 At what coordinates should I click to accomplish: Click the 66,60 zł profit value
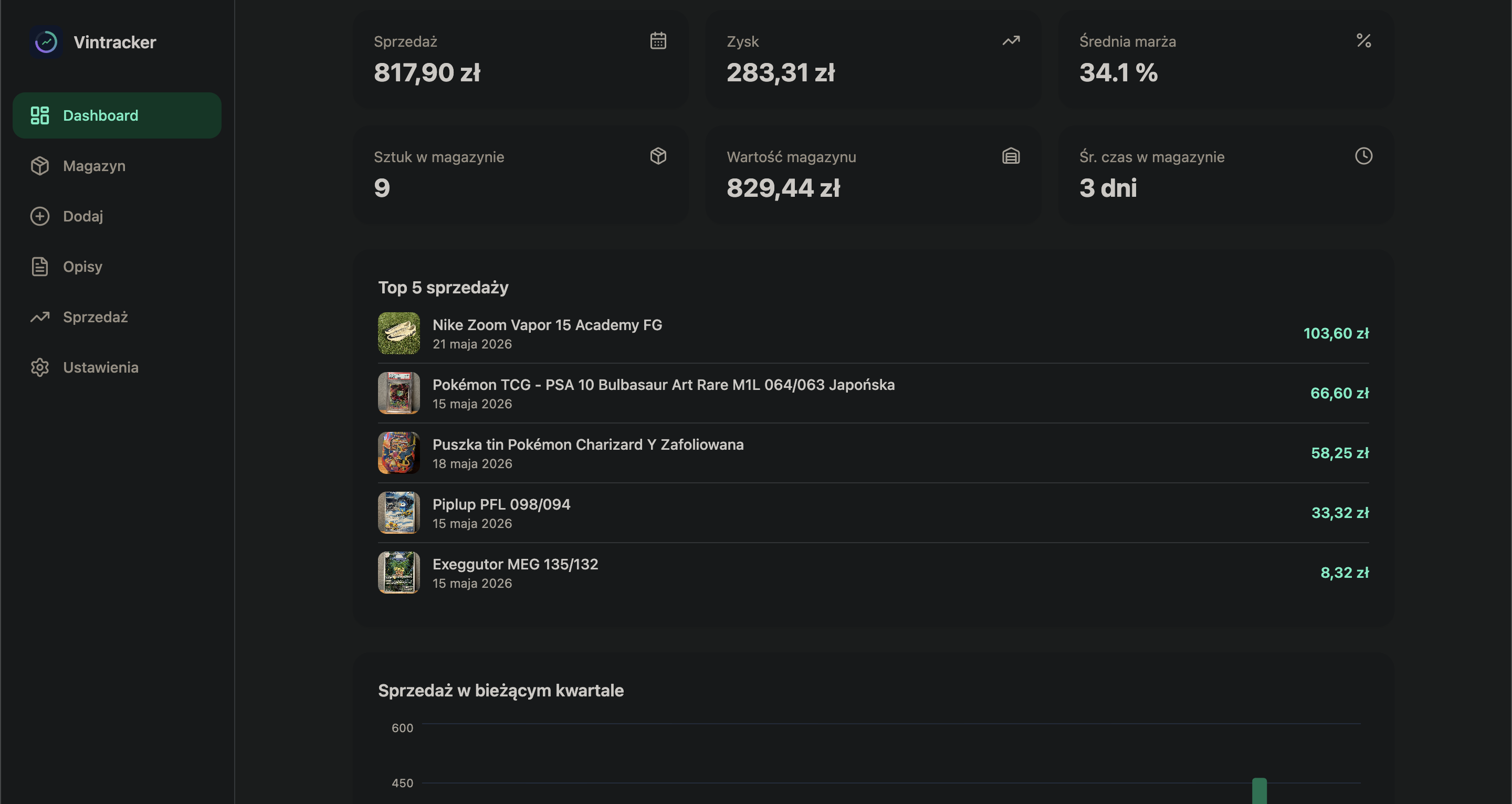pos(1339,393)
